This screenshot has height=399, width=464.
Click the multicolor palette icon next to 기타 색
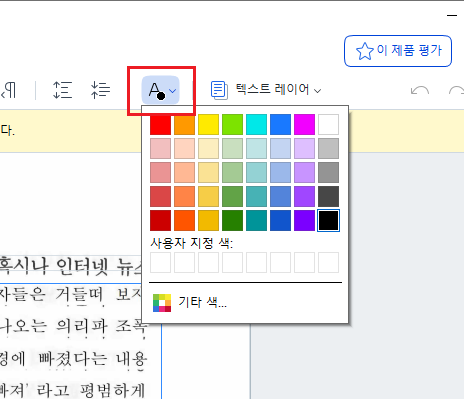point(162,303)
